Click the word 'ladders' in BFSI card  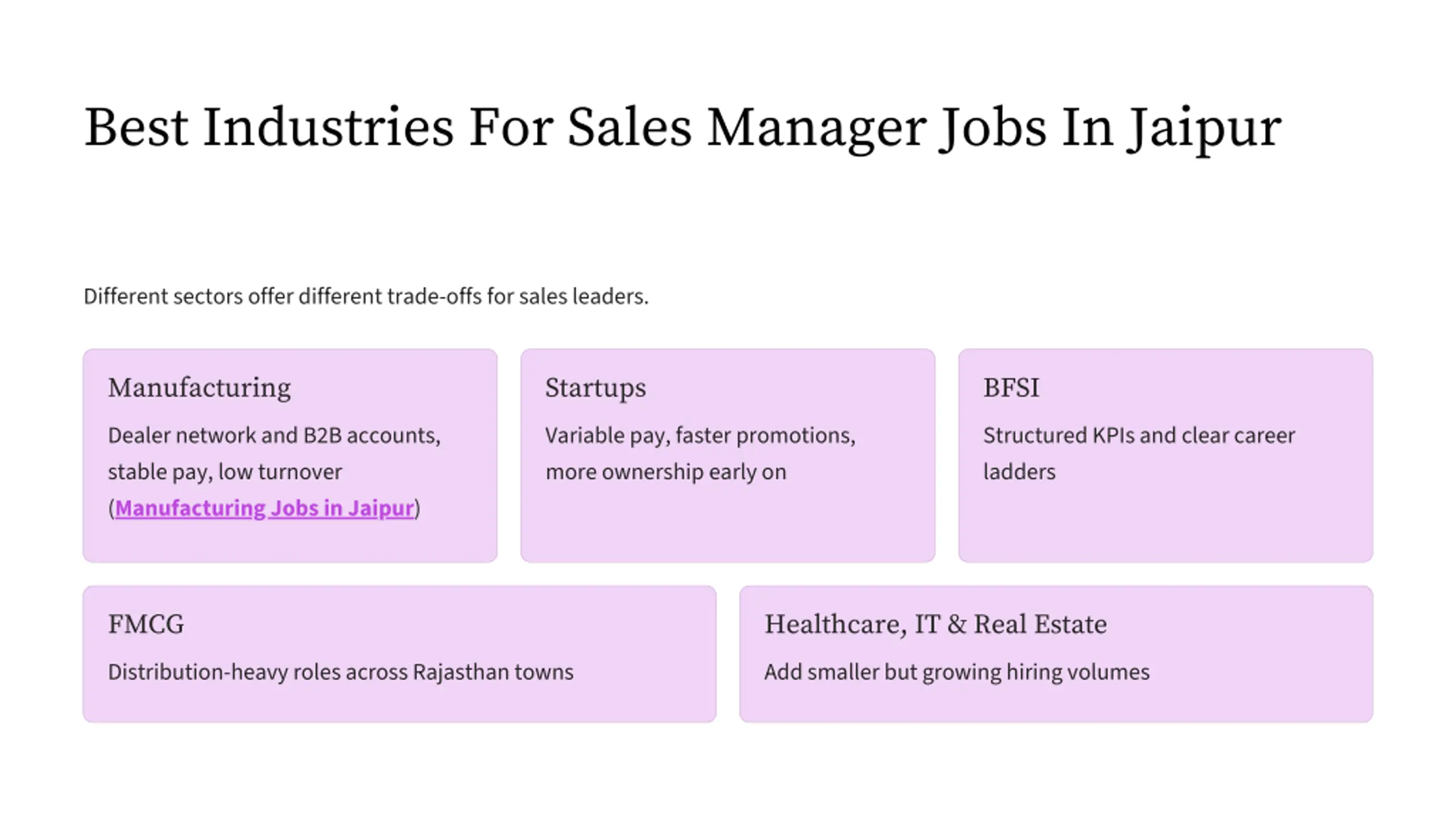click(1019, 472)
